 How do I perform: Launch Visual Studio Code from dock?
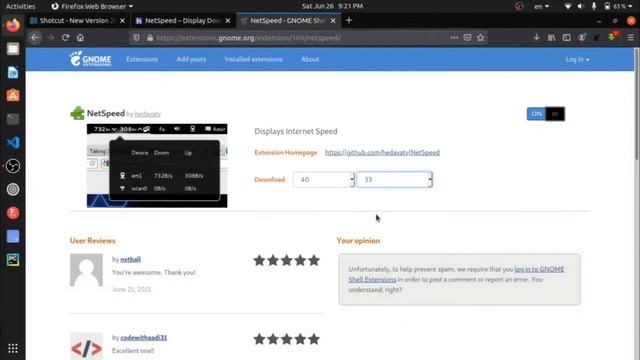(x=13, y=142)
